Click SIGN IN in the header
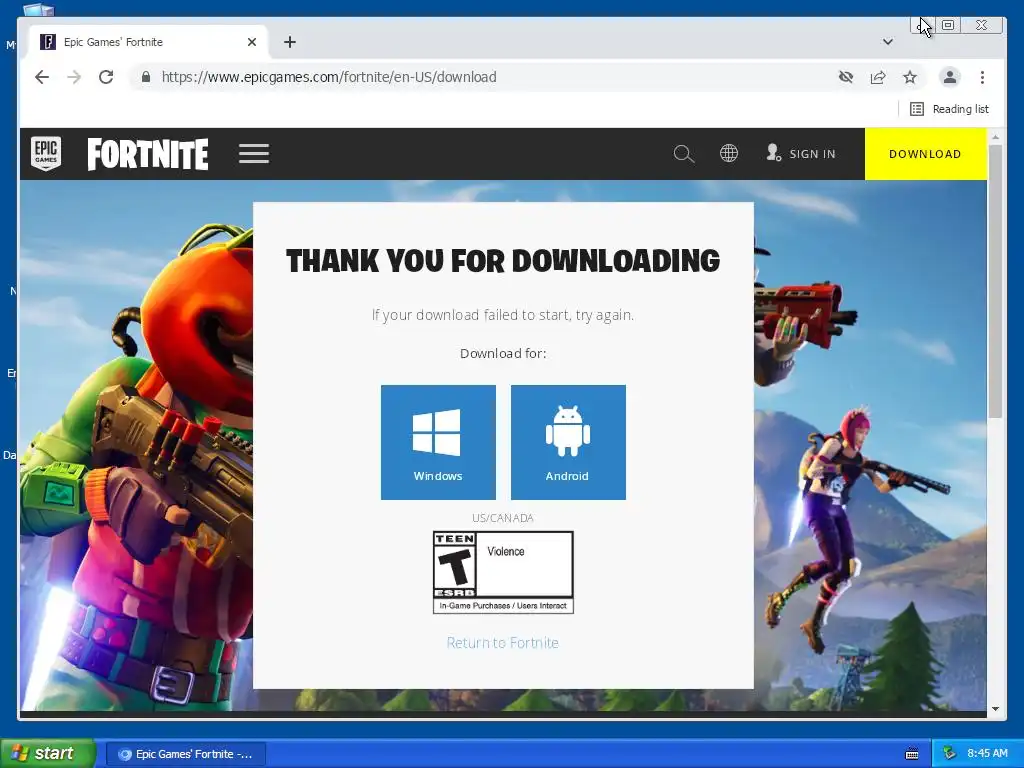The image size is (1024, 768). point(801,153)
